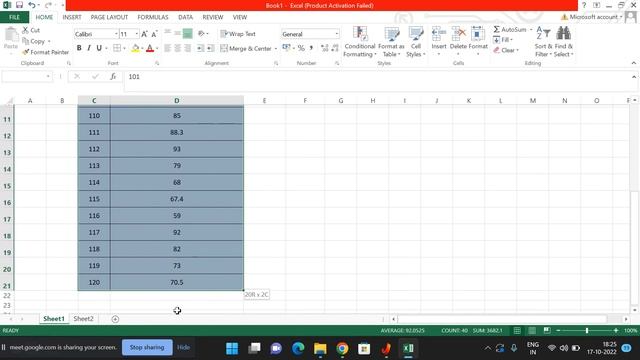
Task: Increase font size with large A icon
Action: (x=144, y=34)
